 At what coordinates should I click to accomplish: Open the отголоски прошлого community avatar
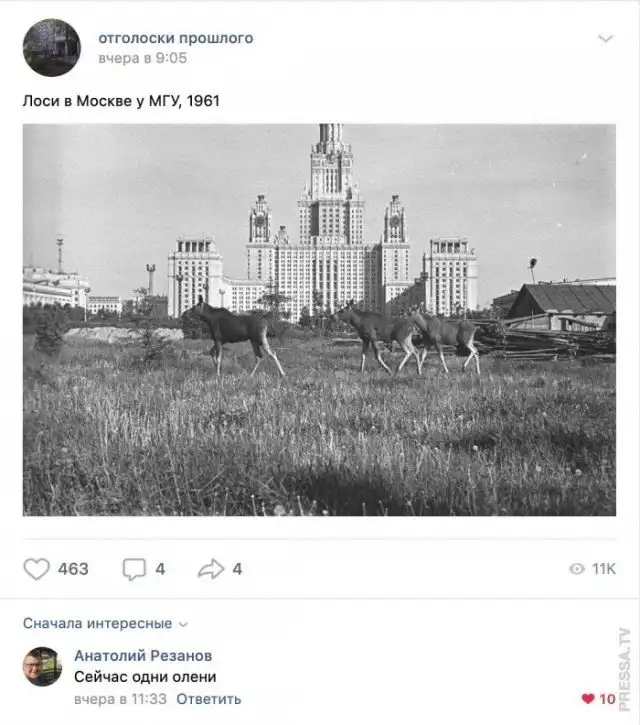coord(52,47)
